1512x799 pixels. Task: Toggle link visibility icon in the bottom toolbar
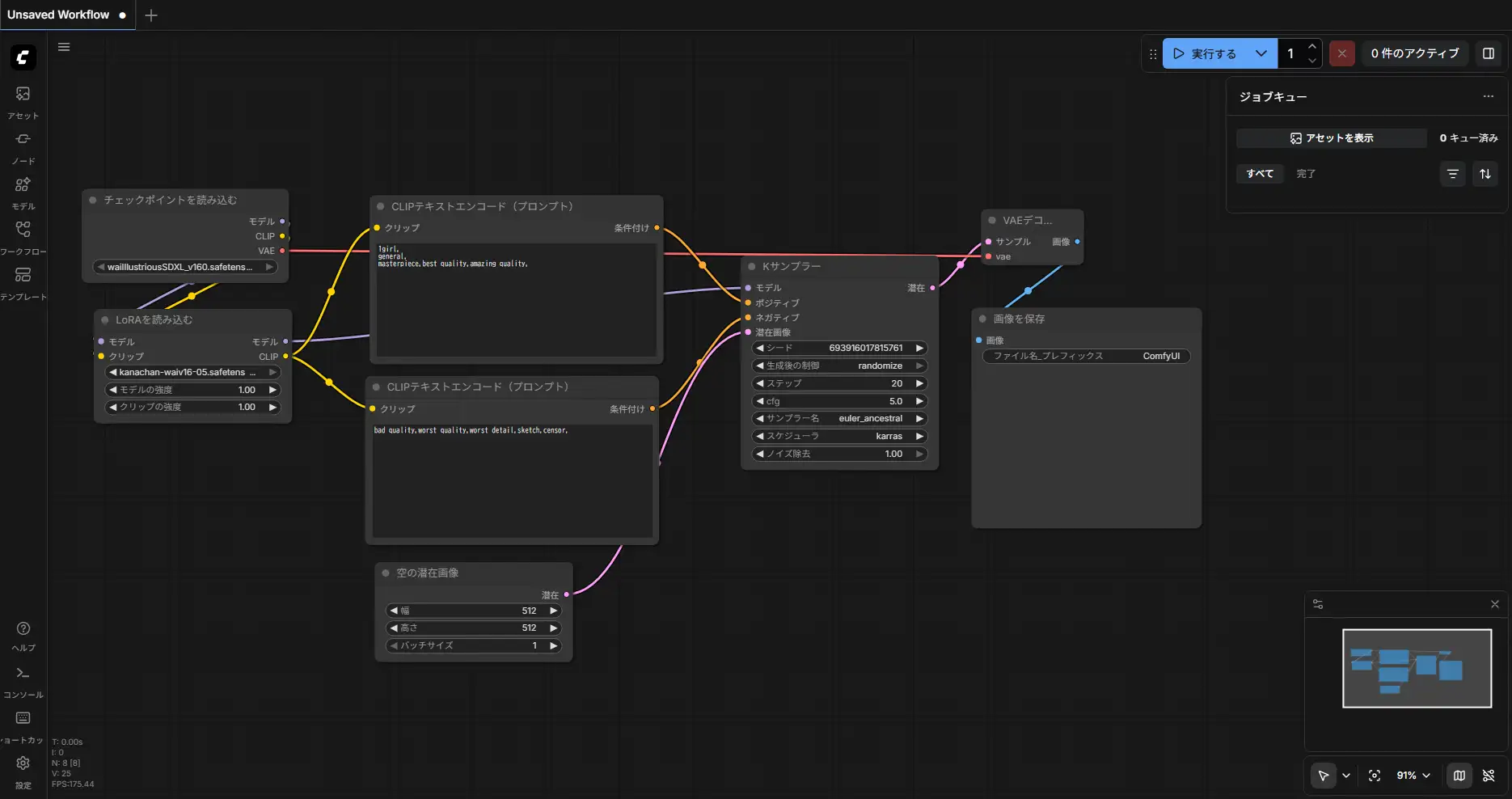(x=1489, y=776)
